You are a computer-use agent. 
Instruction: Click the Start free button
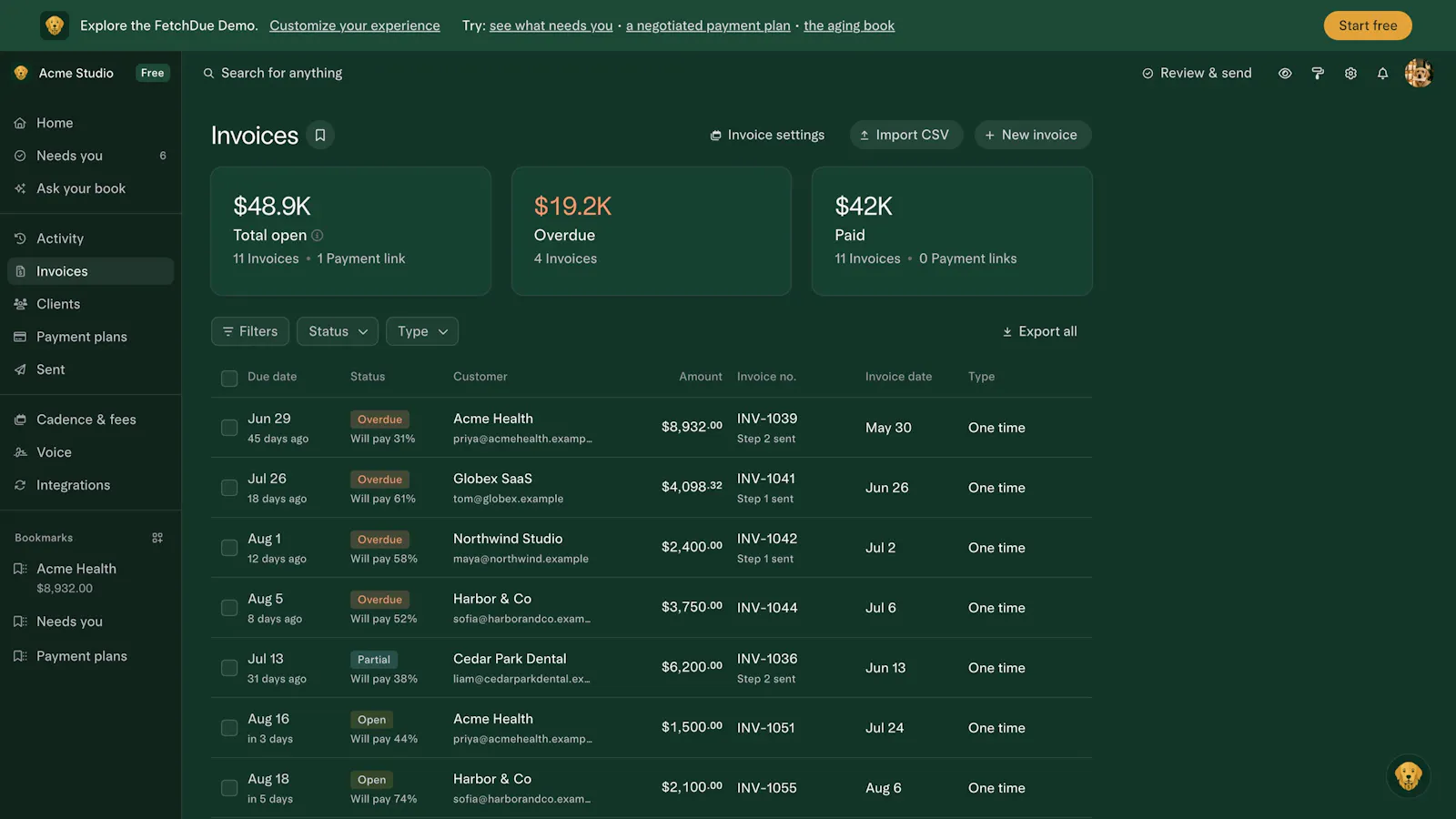[x=1368, y=25]
